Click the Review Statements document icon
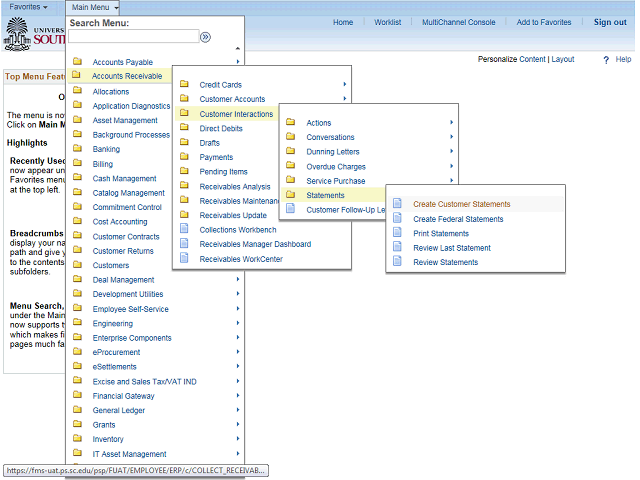Image resolution: width=640 pixels, height=480 pixels. 397,262
